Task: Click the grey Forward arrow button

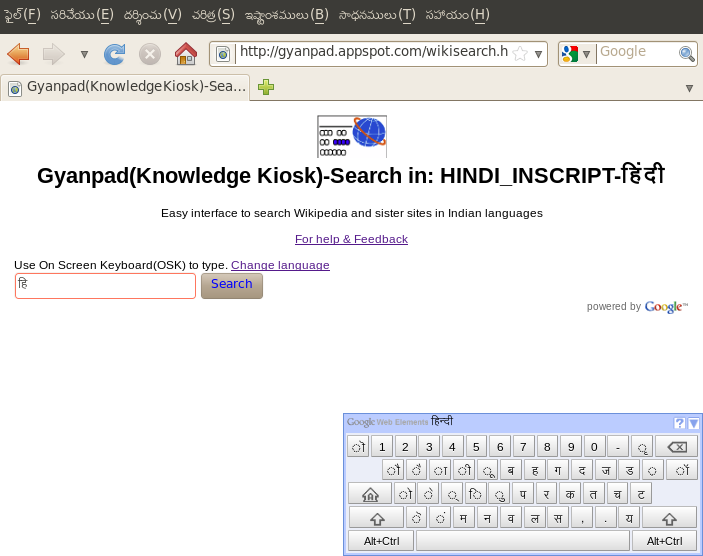Action: (53, 54)
